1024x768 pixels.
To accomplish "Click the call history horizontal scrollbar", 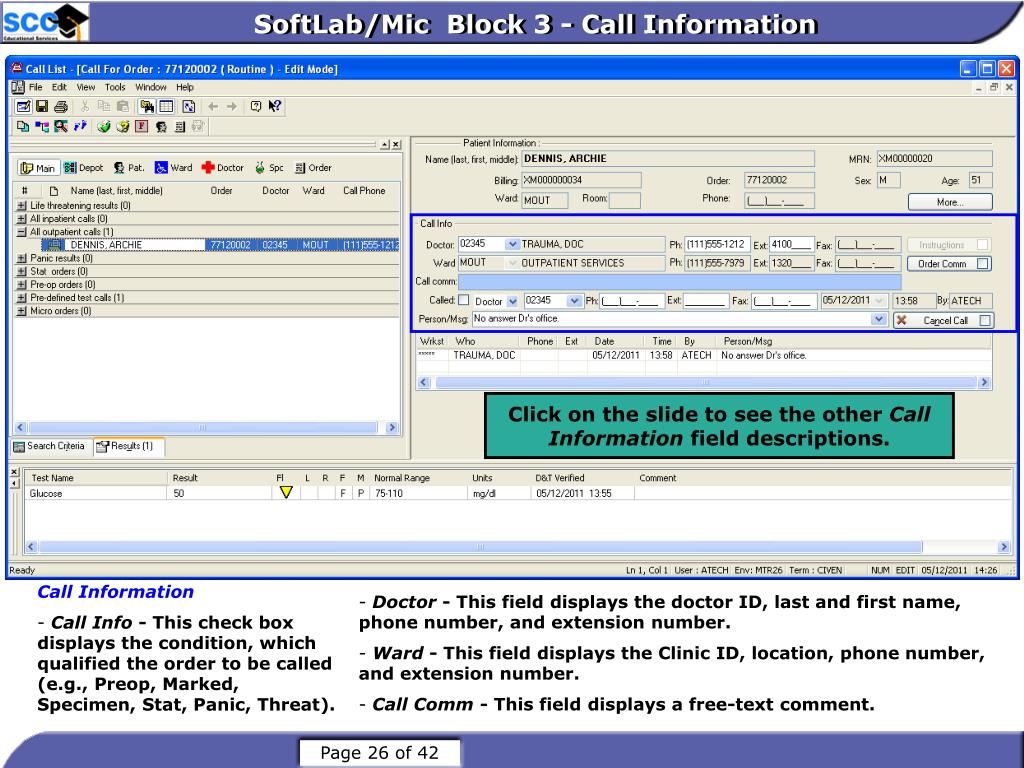I will (x=703, y=383).
